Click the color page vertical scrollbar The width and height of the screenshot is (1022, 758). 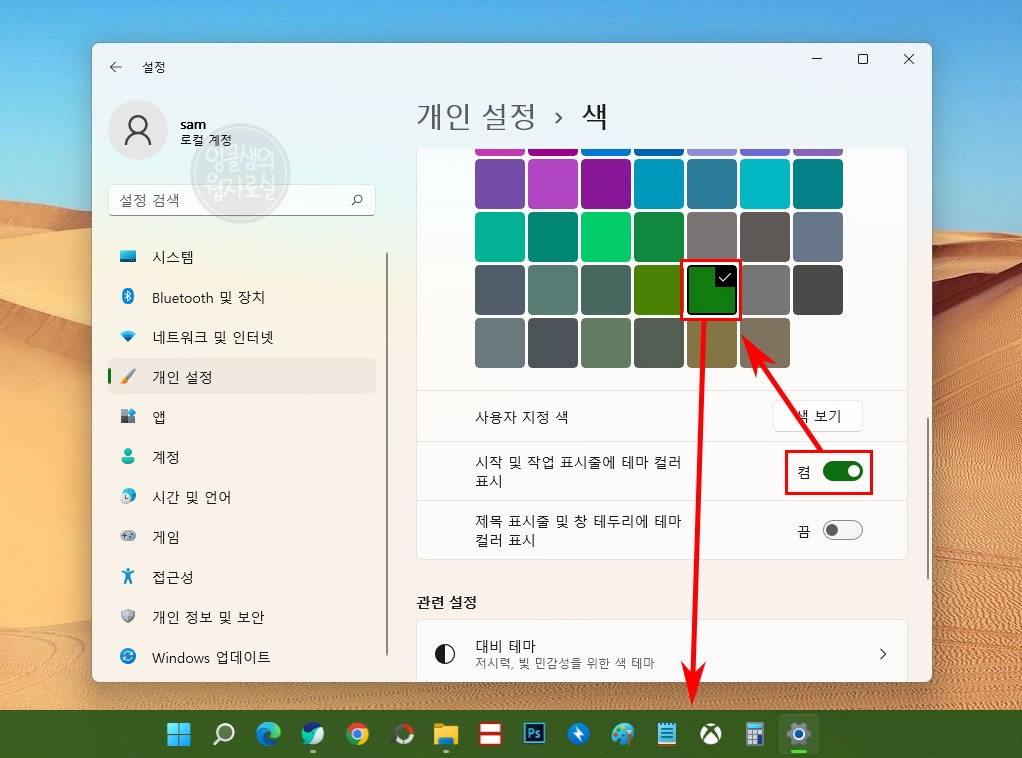(x=927, y=499)
